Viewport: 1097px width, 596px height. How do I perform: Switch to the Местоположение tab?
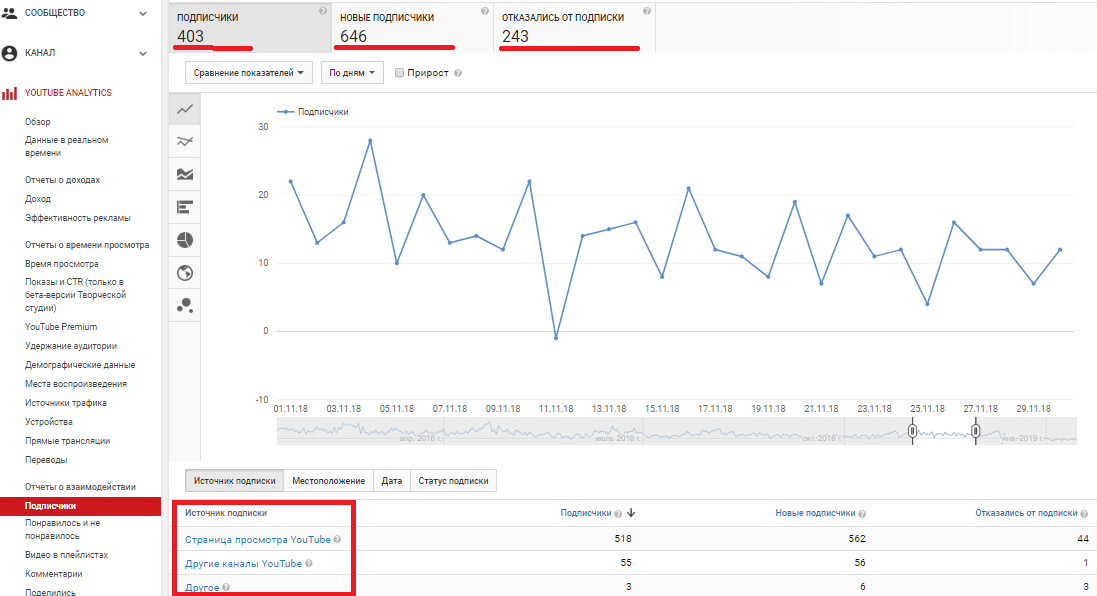click(328, 481)
